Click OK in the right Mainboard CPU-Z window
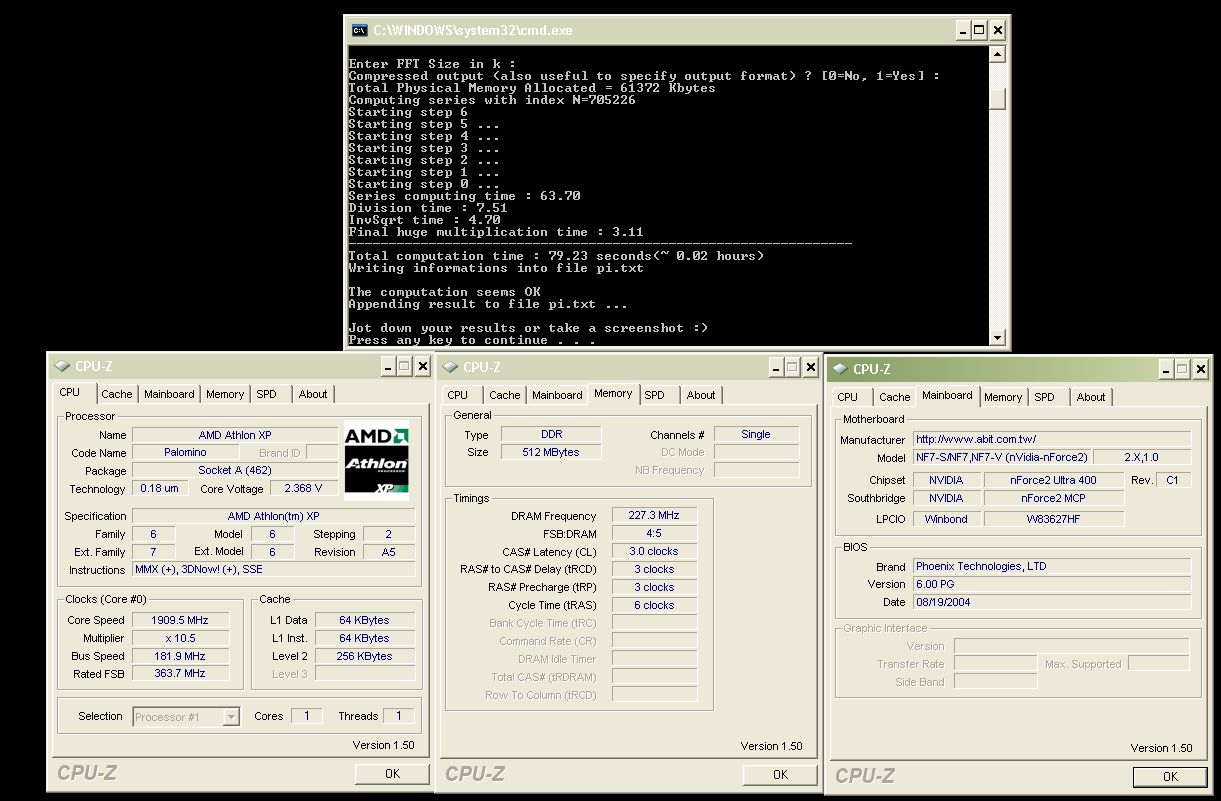The width and height of the screenshot is (1221, 801). (x=1170, y=776)
